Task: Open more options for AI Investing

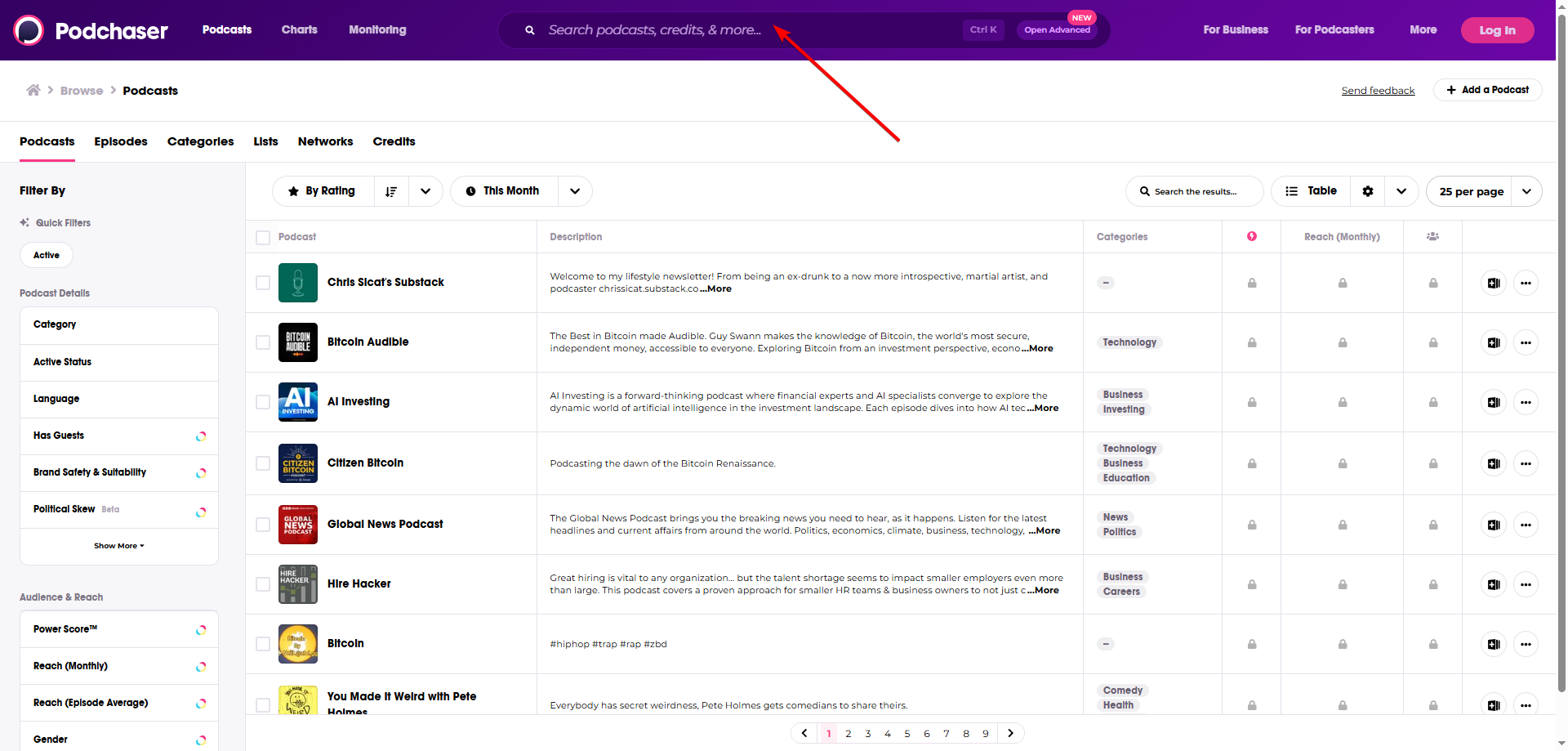Action: (1526, 402)
